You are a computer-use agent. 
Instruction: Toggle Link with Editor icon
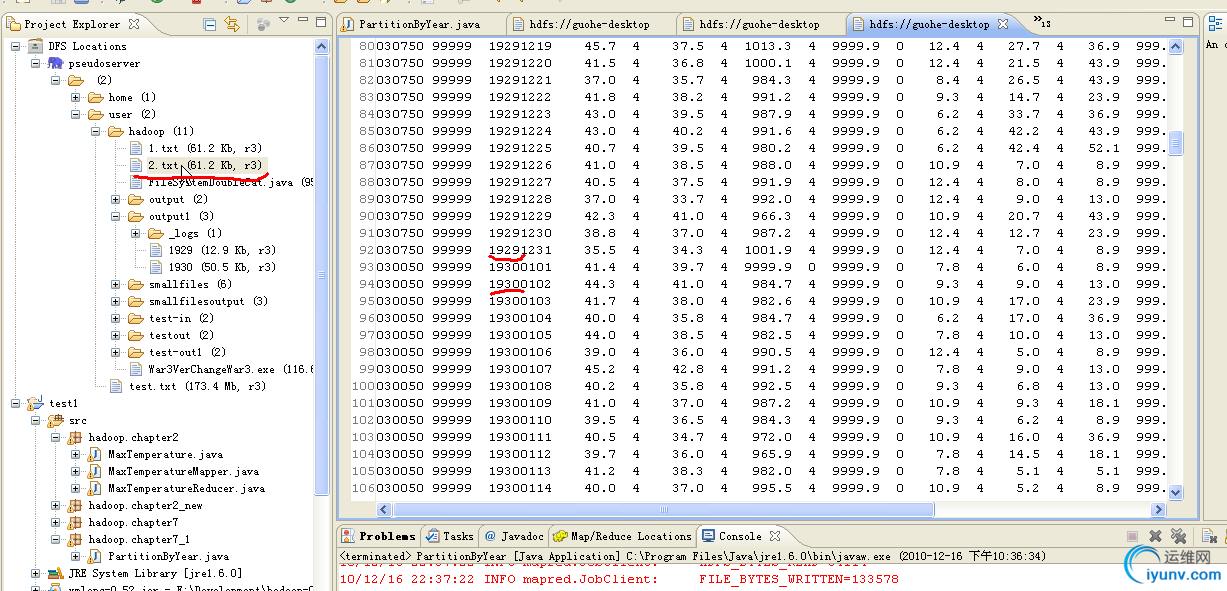point(232,24)
